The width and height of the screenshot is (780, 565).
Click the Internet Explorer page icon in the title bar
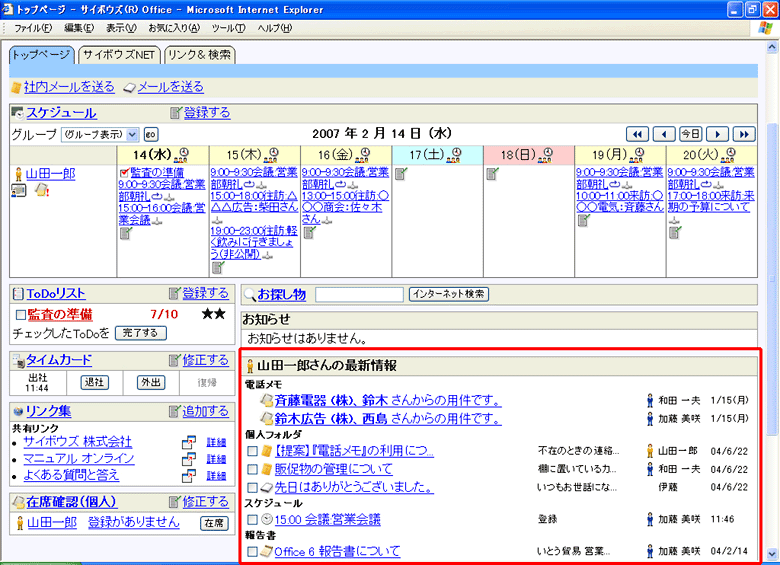pyautogui.click(x=7, y=9)
